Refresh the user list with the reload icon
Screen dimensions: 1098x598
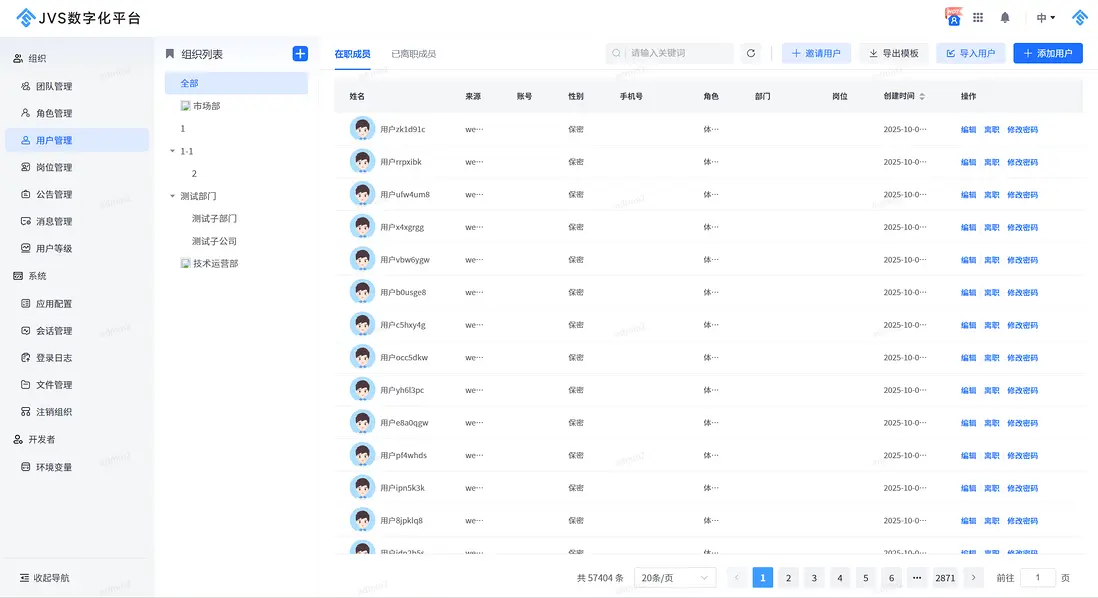751,53
